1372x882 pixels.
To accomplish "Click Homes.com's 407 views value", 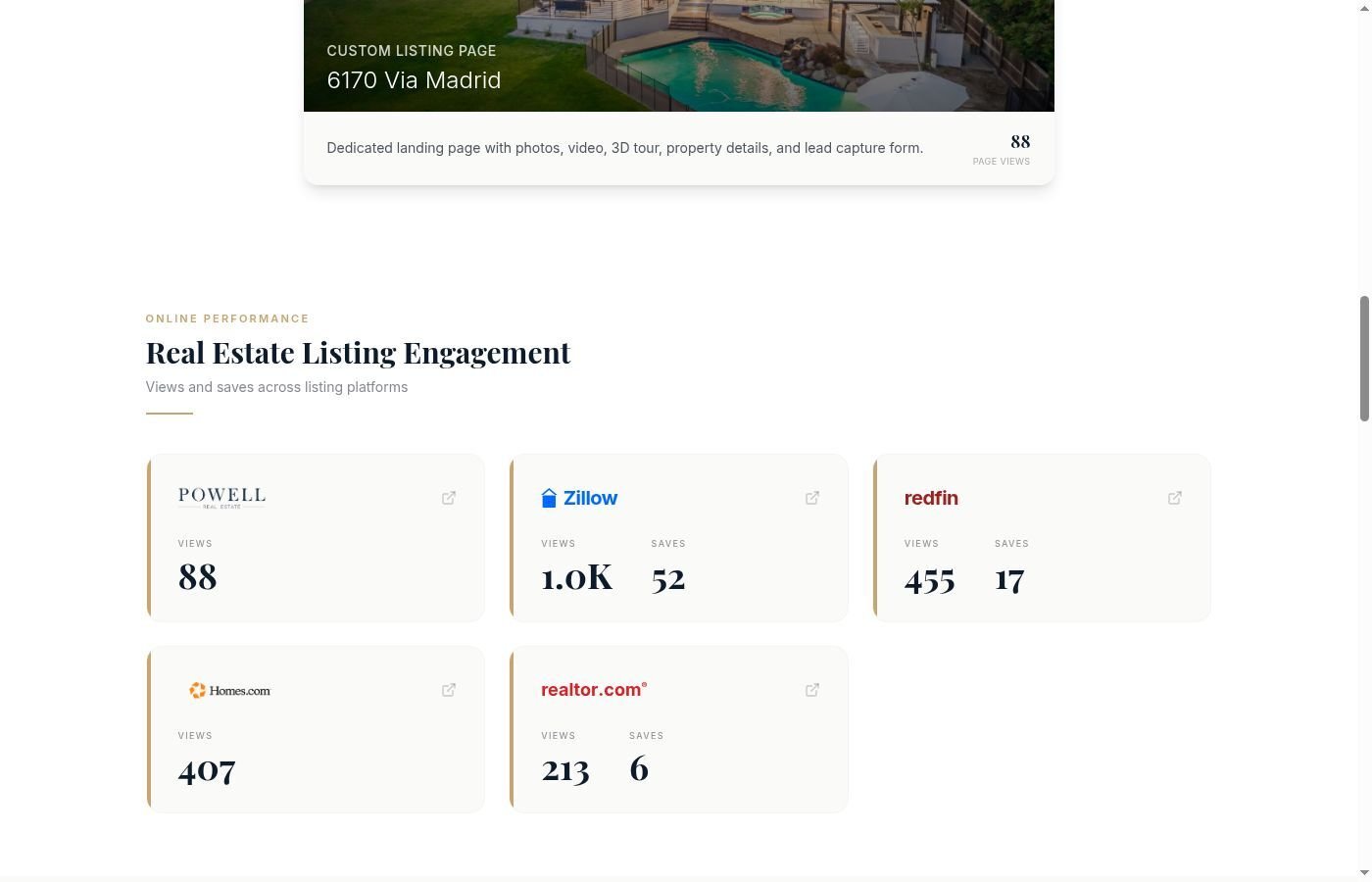I will [x=207, y=769].
